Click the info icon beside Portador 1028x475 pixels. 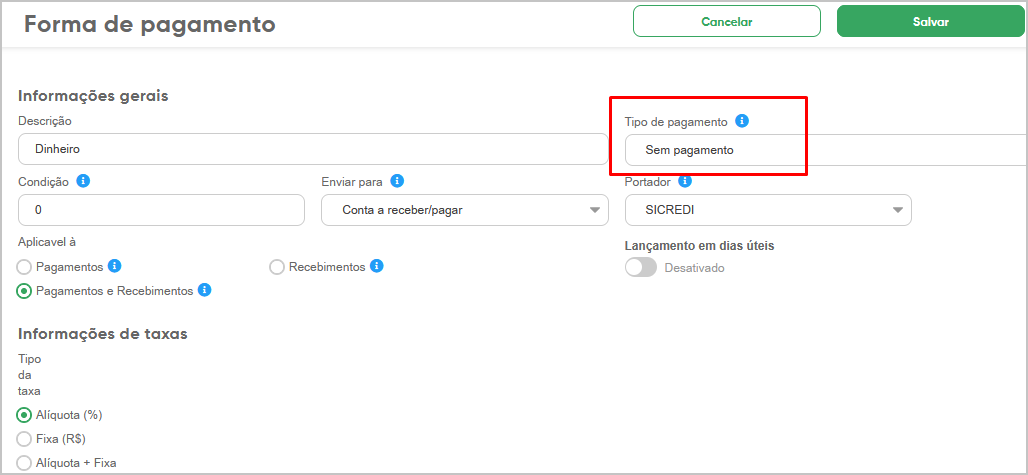684,181
